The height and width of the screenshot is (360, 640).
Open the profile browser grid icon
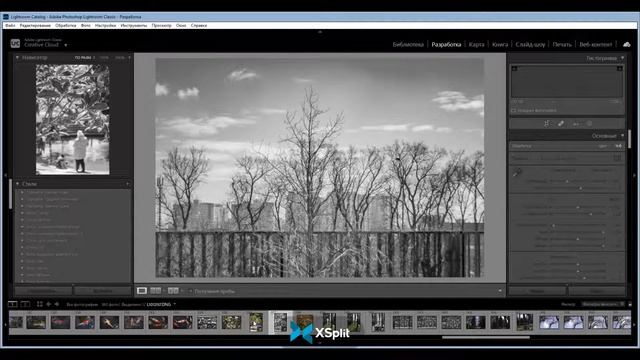pyautogui.click(x=617, y=158)
